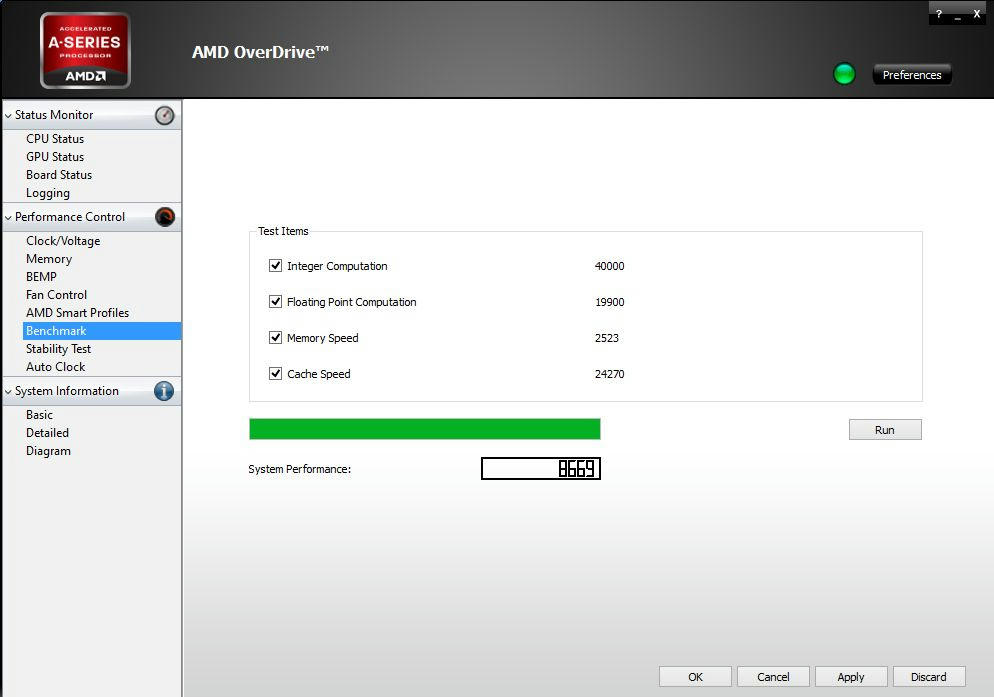Open the Preferences button
This screenshot has width=994, height=697.
pyautogui.click(x=912, y=75)
